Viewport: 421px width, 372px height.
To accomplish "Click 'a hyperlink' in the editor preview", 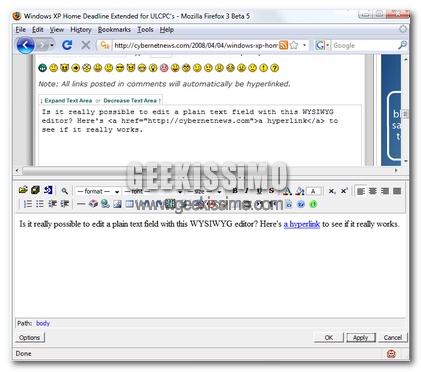I will click(x=302, y=224).
